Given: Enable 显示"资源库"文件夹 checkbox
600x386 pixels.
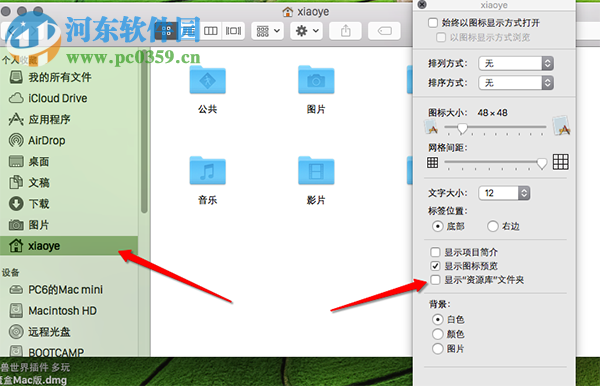Looking at the screenshot, I should (435, 280).
